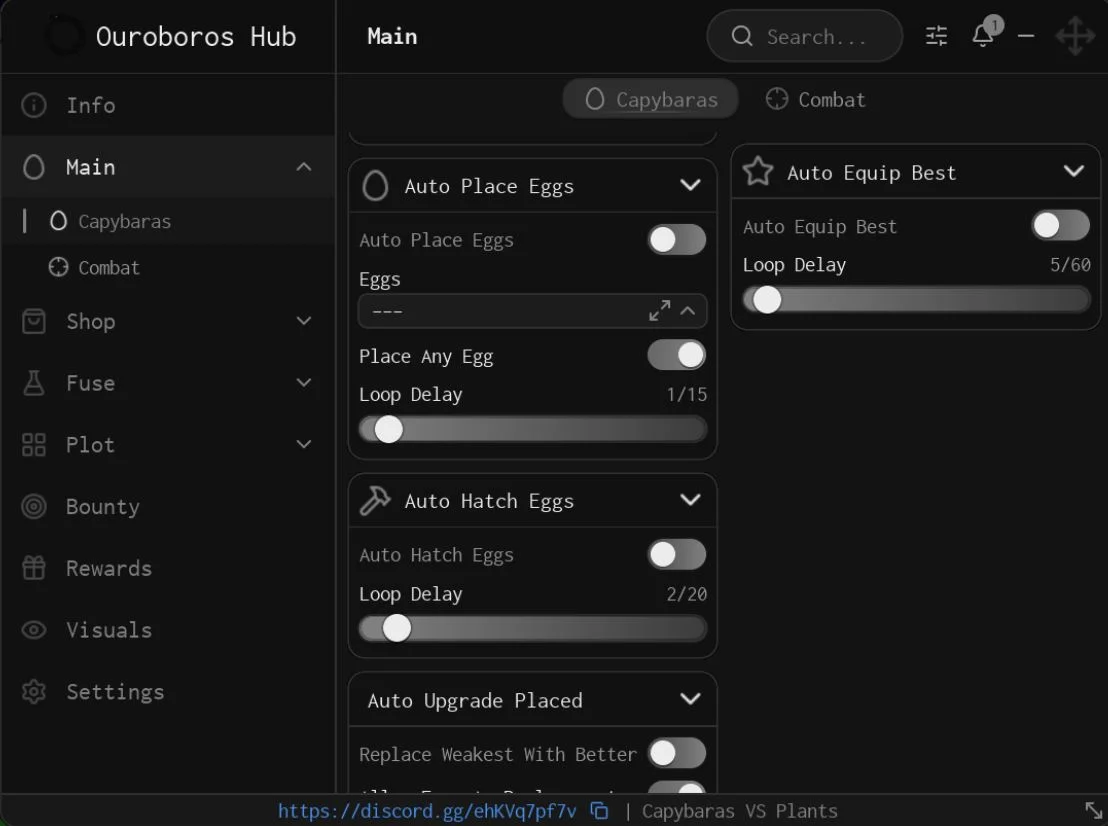Enable the Auto Equip Best toggle
1108x826 pixels.
(1061, 225)
